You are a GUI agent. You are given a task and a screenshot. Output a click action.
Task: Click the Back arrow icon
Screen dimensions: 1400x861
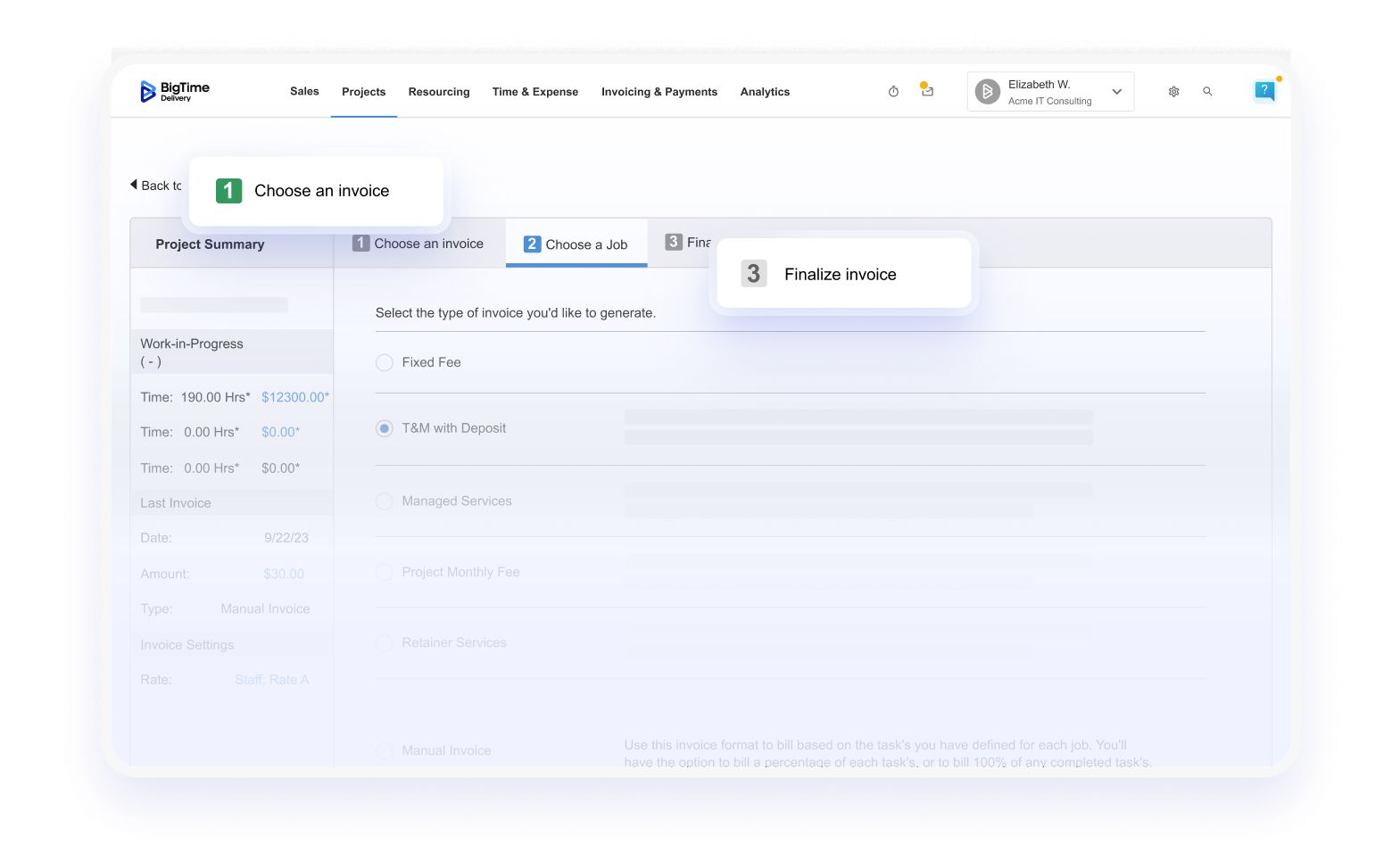click(x=134, y=185)
